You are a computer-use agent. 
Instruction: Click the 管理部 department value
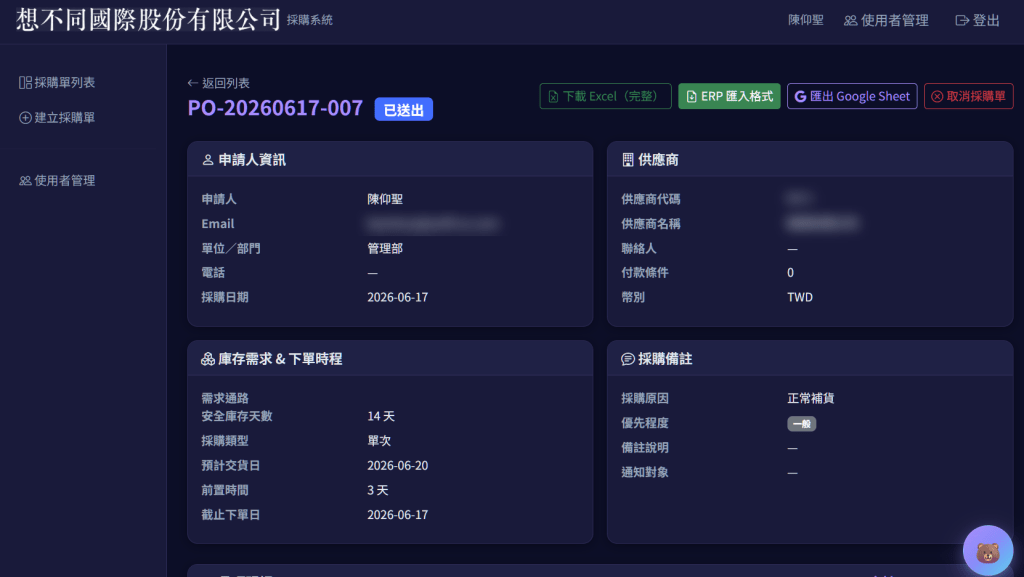click(x=385, y=248)
